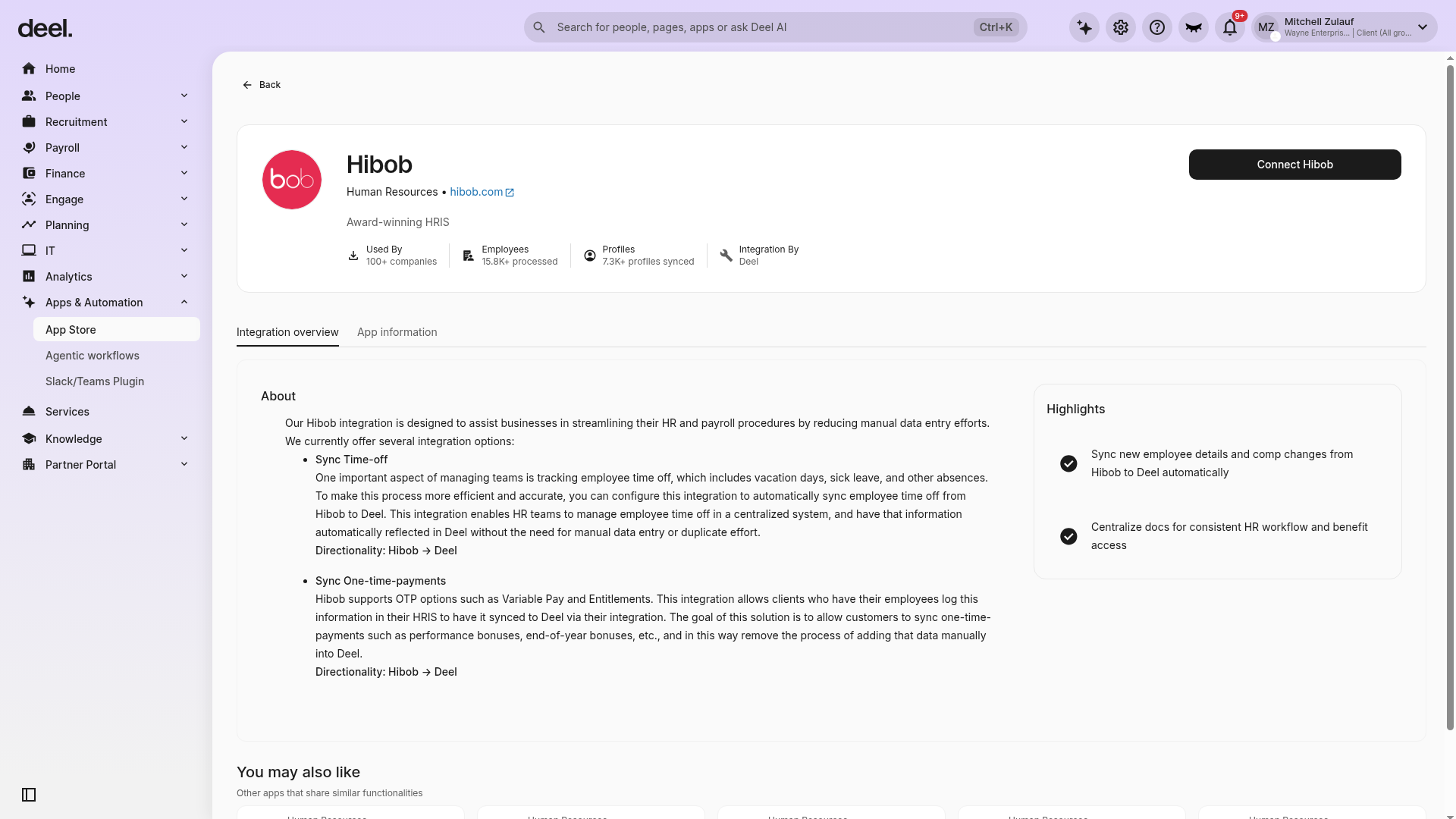
Task: Click the Employees processed icon
Action: (469, 256)
